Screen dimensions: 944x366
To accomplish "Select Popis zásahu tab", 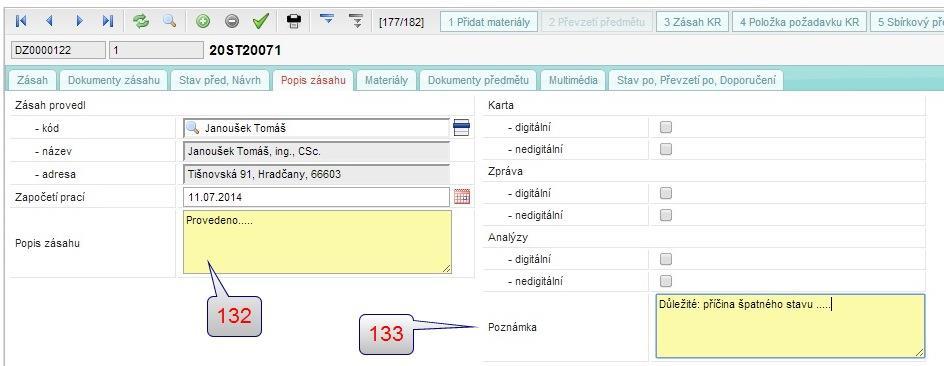I will coord(313,80).
